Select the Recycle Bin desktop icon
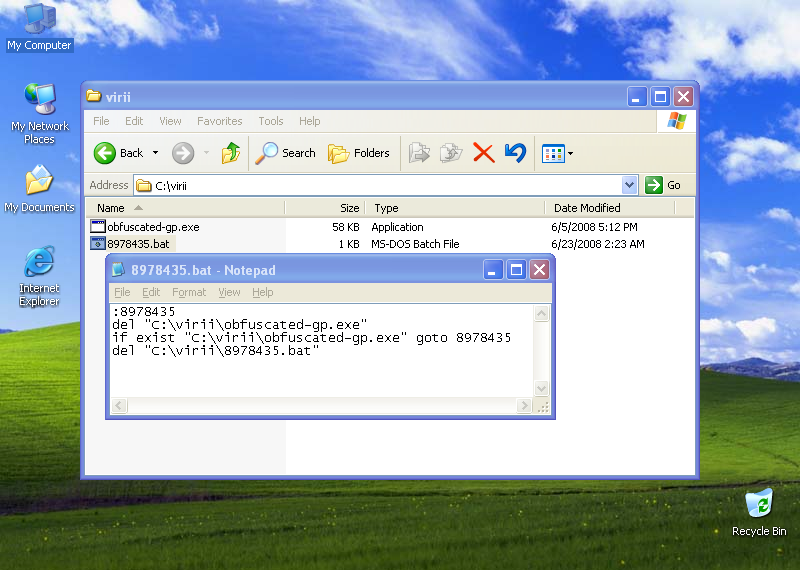800x570 pixels. (x=759, y=512)
